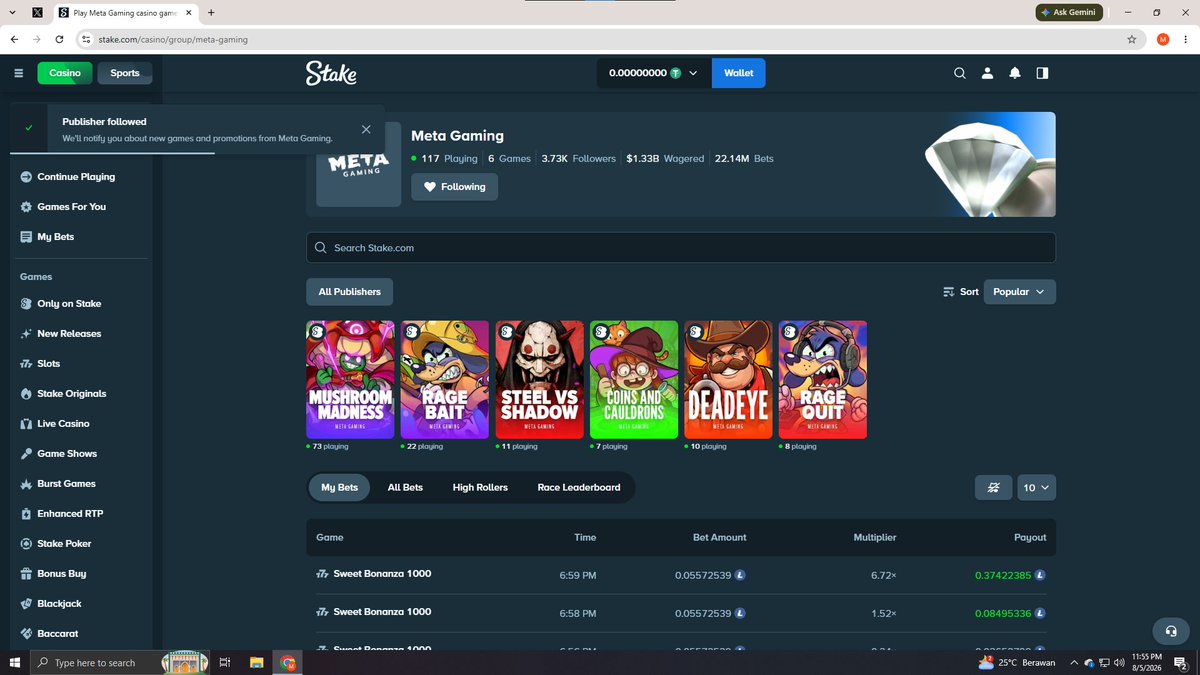This screenshot has height=675, width=1200.
Task: Open the Deadeye game thumbnail
Action: (x=728, y=380)
